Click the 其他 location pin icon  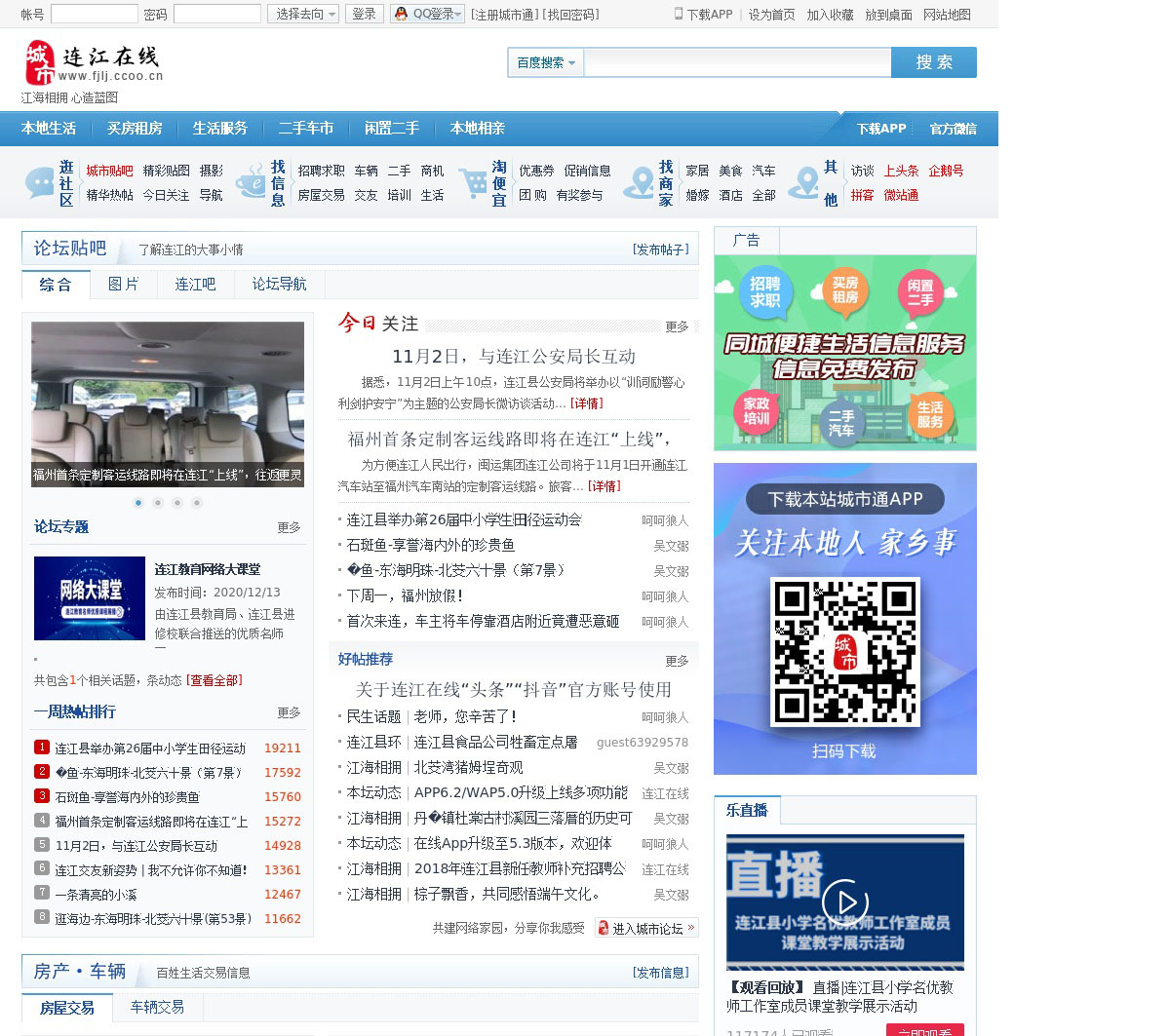point(804,182)
